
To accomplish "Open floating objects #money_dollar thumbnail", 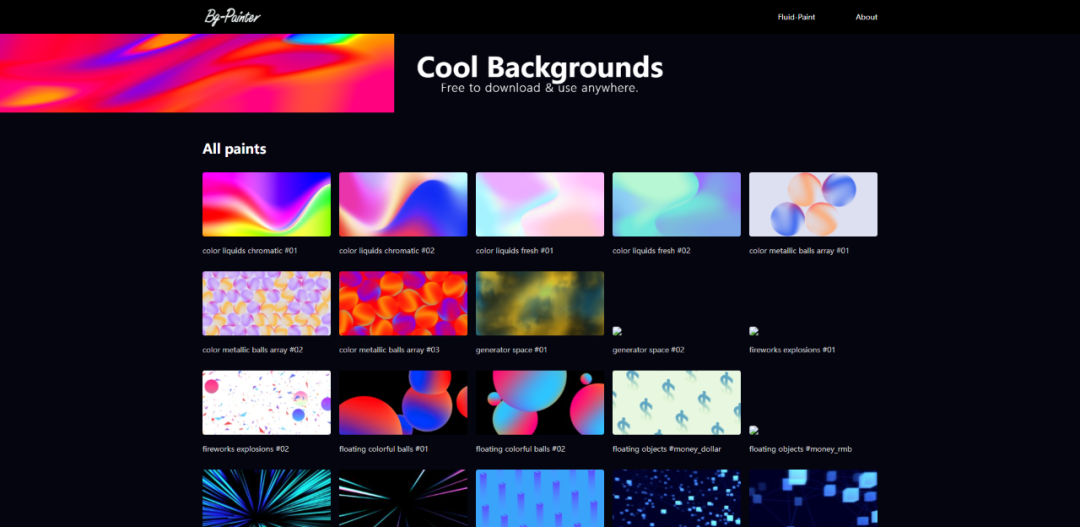I will (676, 402).
